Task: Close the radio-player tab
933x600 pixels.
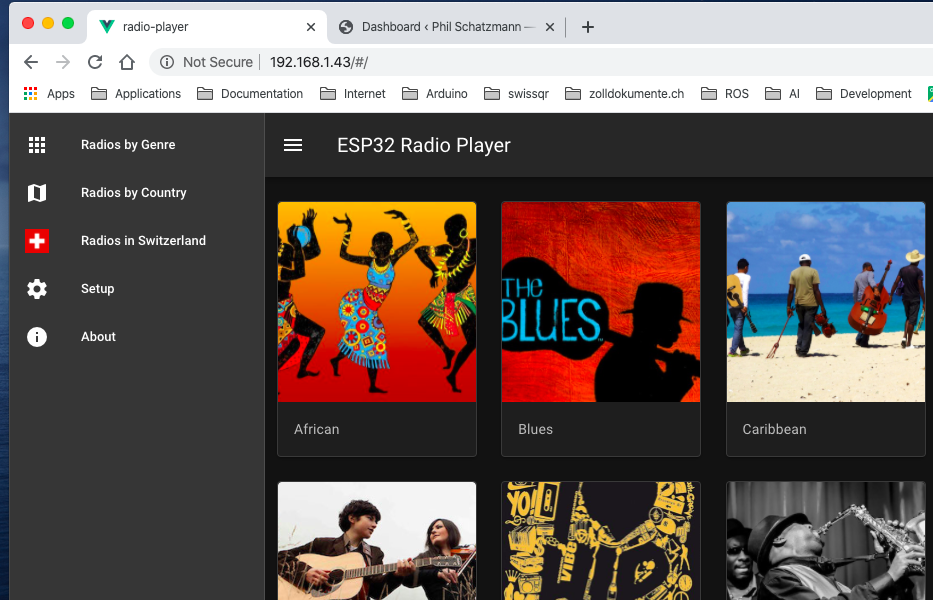Action: coord(311,27)
